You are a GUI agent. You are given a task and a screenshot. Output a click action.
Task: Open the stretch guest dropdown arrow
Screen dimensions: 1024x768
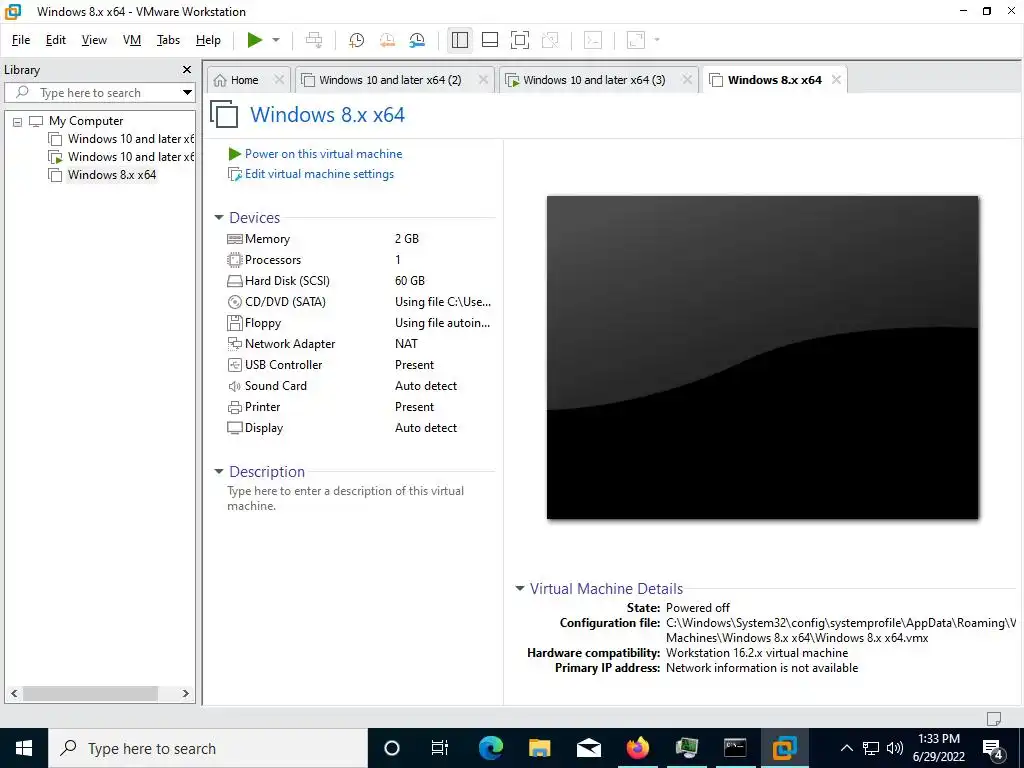pyautogui.click(x=657, y=40)
